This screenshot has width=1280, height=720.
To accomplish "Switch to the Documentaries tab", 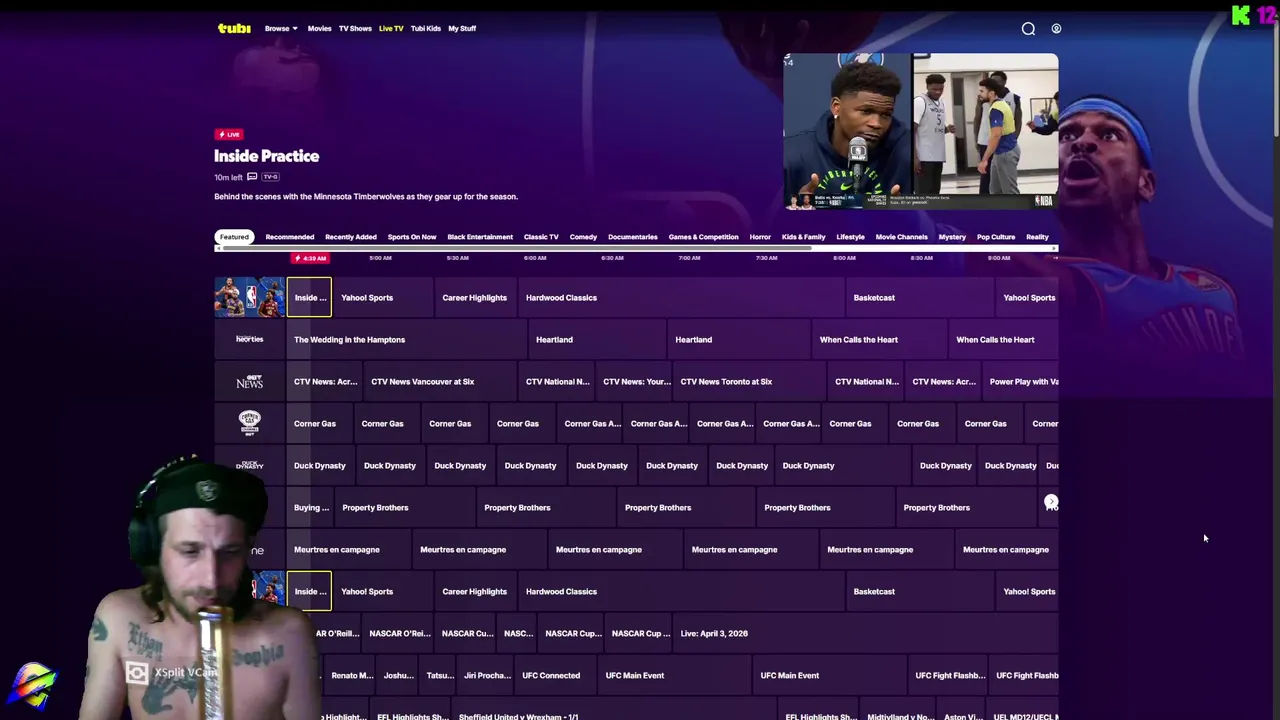I will click(x=633, y=237).
